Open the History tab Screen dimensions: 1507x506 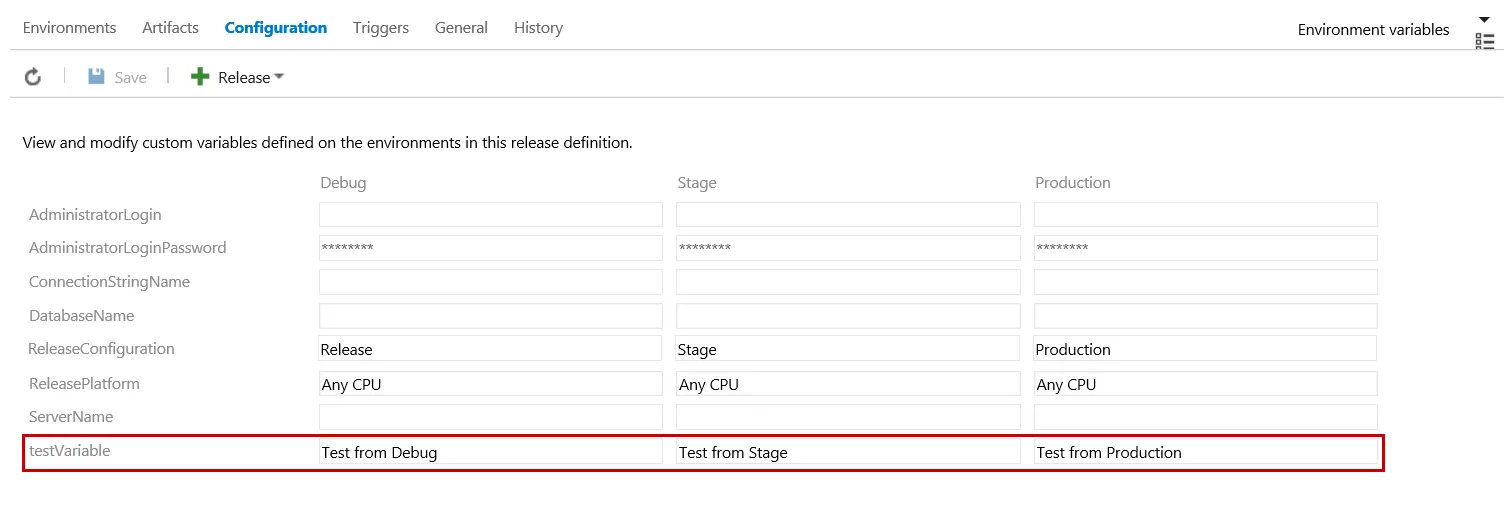(538, 28)
